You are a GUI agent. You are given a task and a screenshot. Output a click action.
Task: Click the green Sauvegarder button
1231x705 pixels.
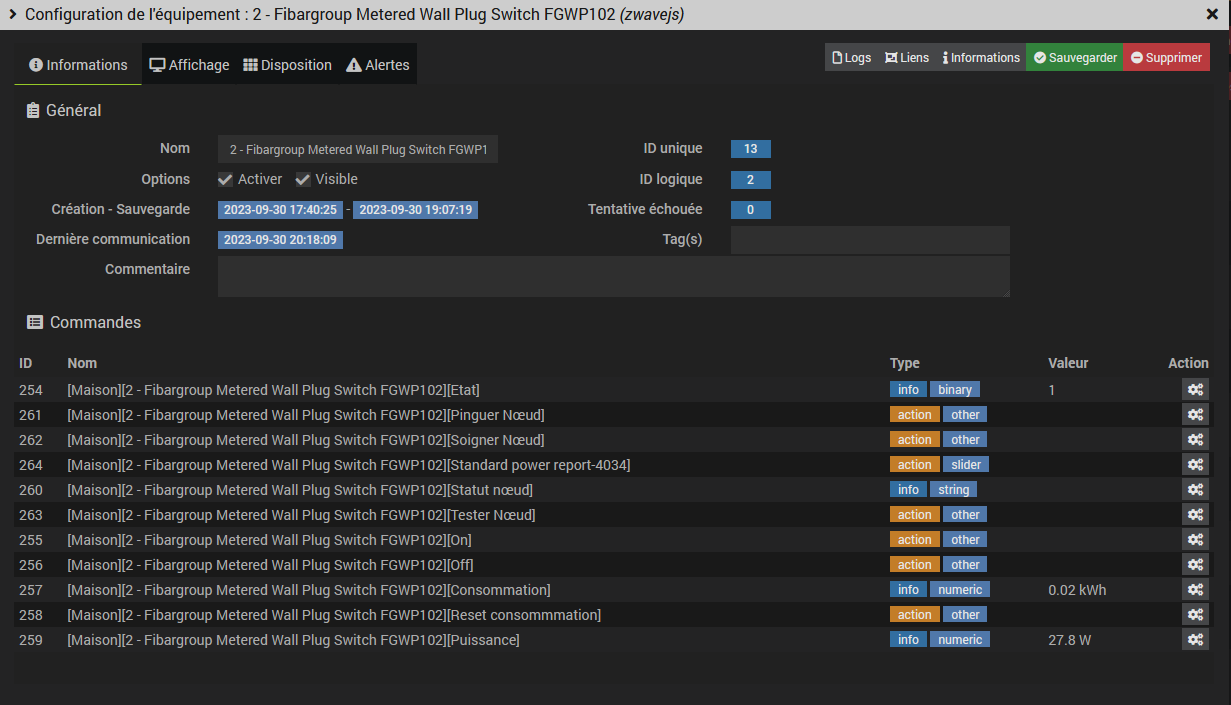[x=1074, y=58]
